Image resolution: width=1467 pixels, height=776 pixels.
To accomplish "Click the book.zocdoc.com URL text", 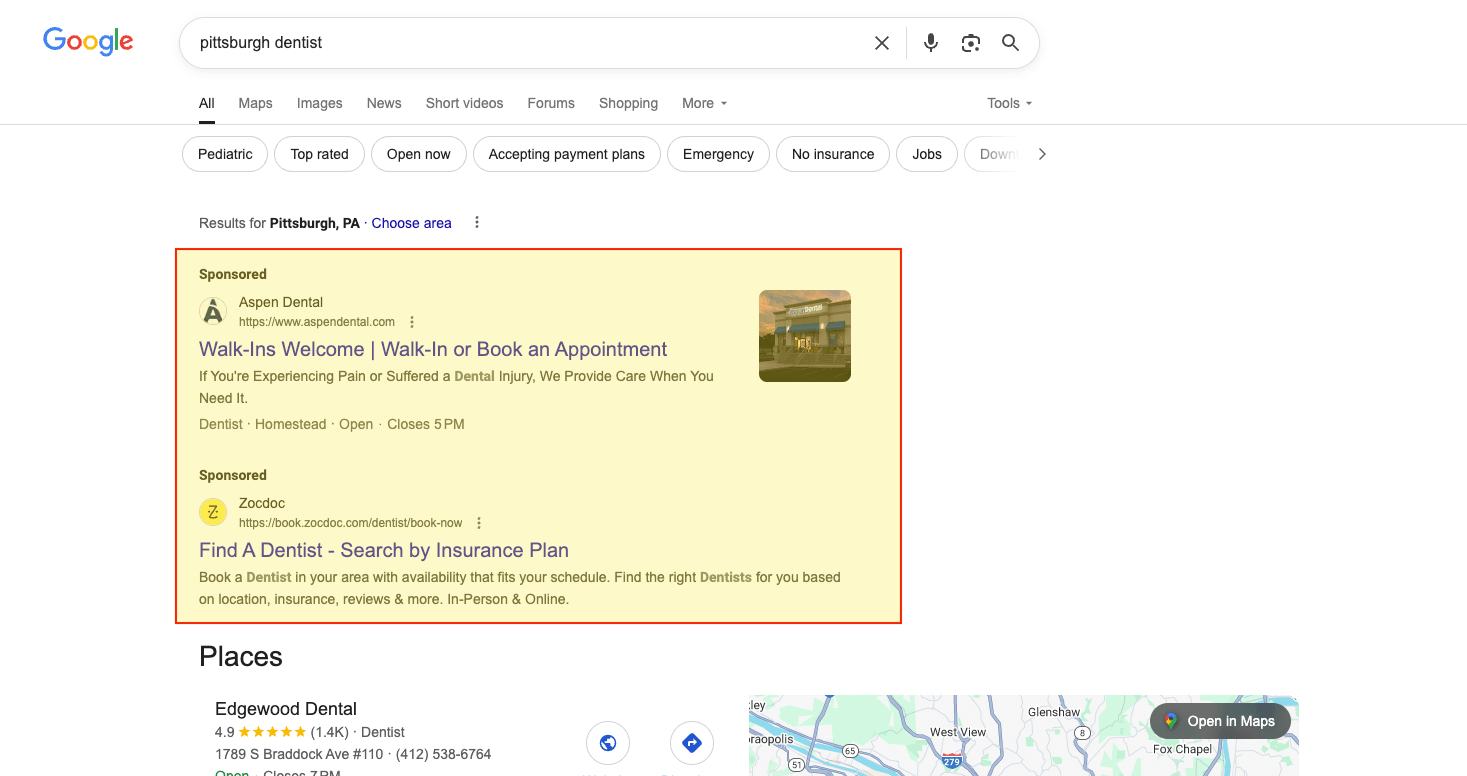I will pos(351,523).
